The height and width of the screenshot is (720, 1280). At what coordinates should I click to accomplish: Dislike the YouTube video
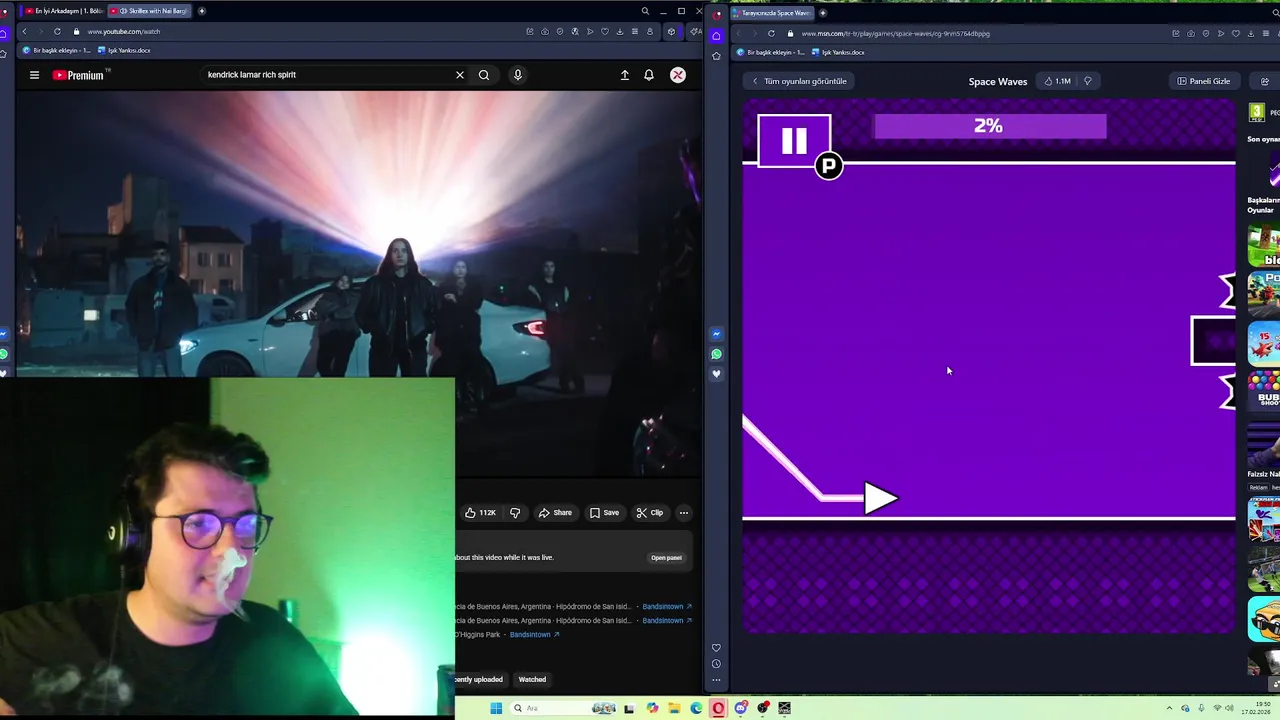(515, 513)
